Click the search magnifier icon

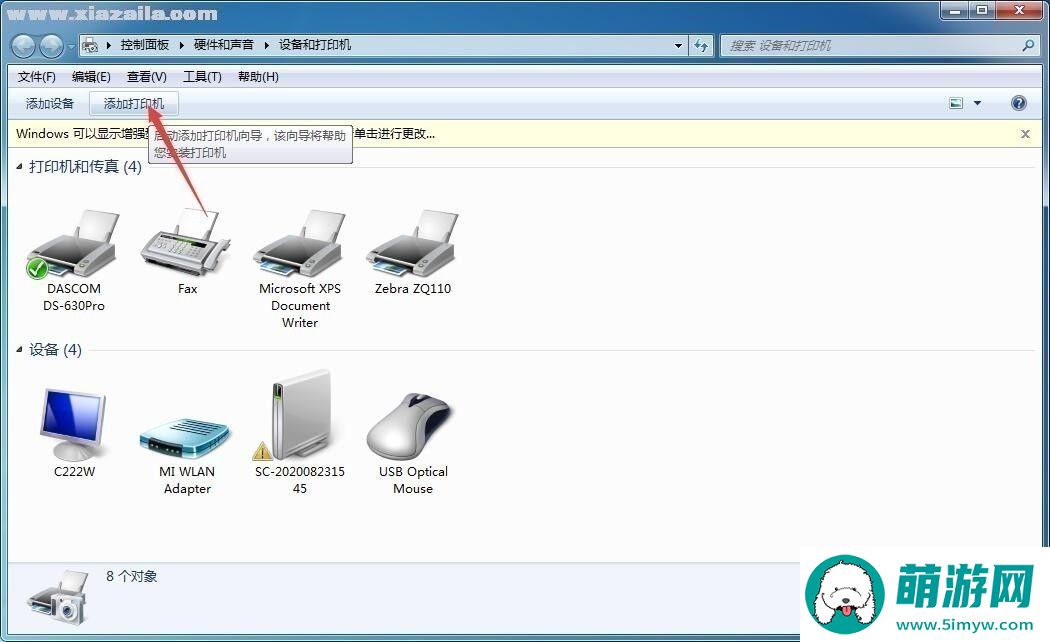click(x=1029, y=46)
